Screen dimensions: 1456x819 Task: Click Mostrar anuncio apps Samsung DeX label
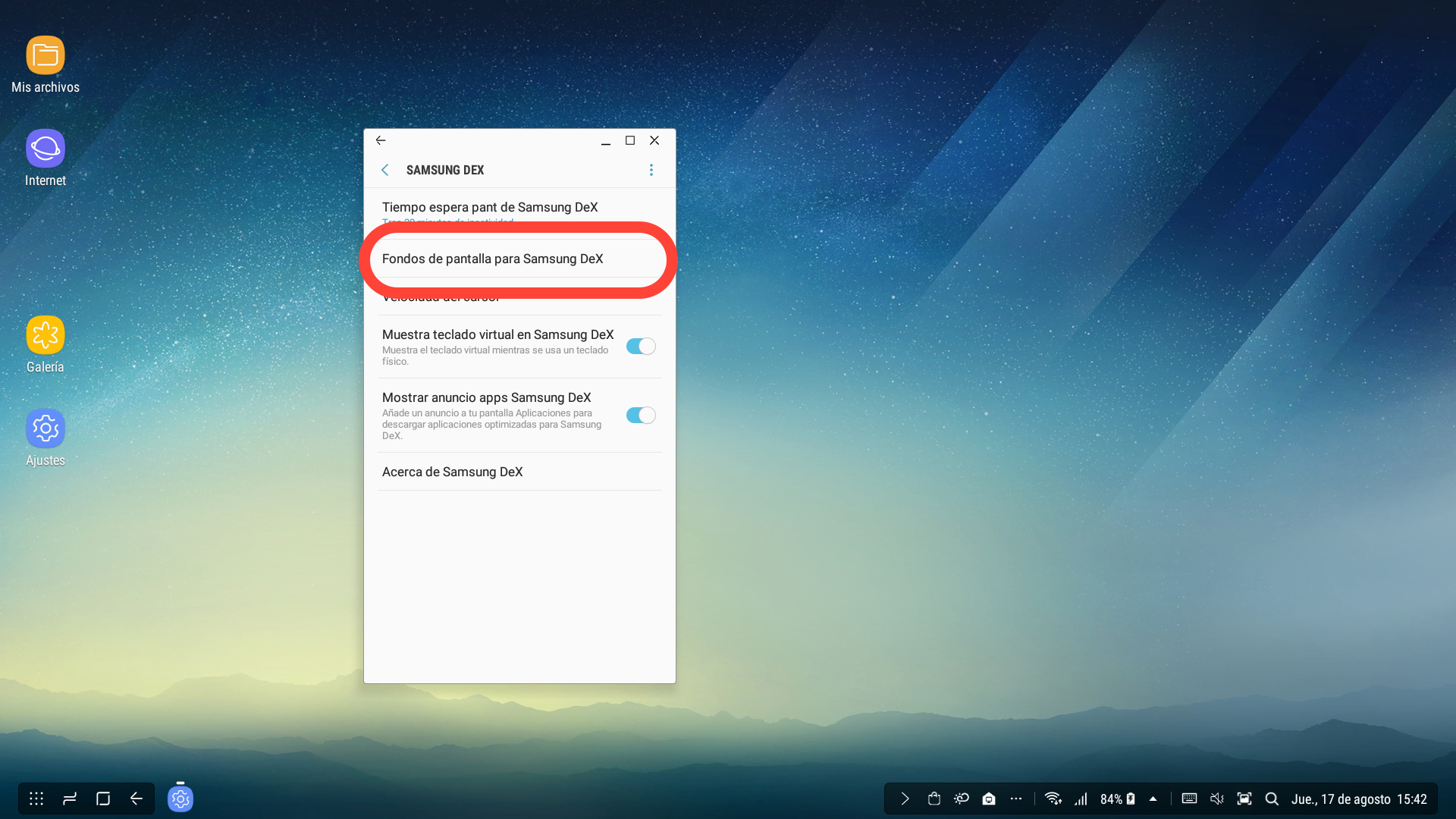486,397
